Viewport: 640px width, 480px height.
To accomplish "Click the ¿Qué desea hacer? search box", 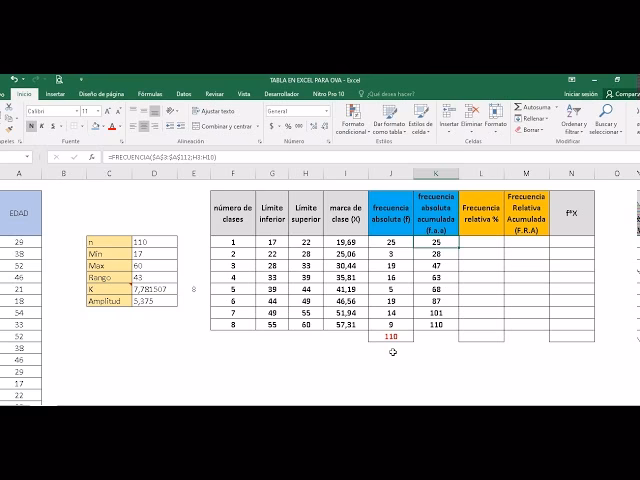I will (x=387, y=94).
